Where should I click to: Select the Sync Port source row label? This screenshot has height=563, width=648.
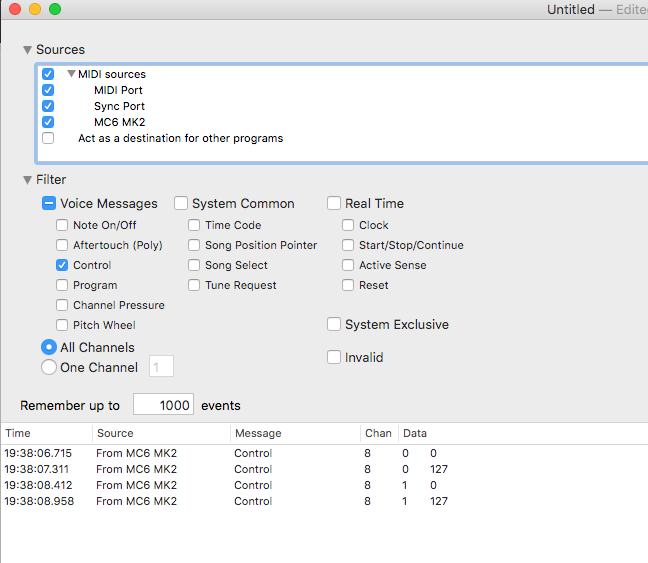(119, 106)
